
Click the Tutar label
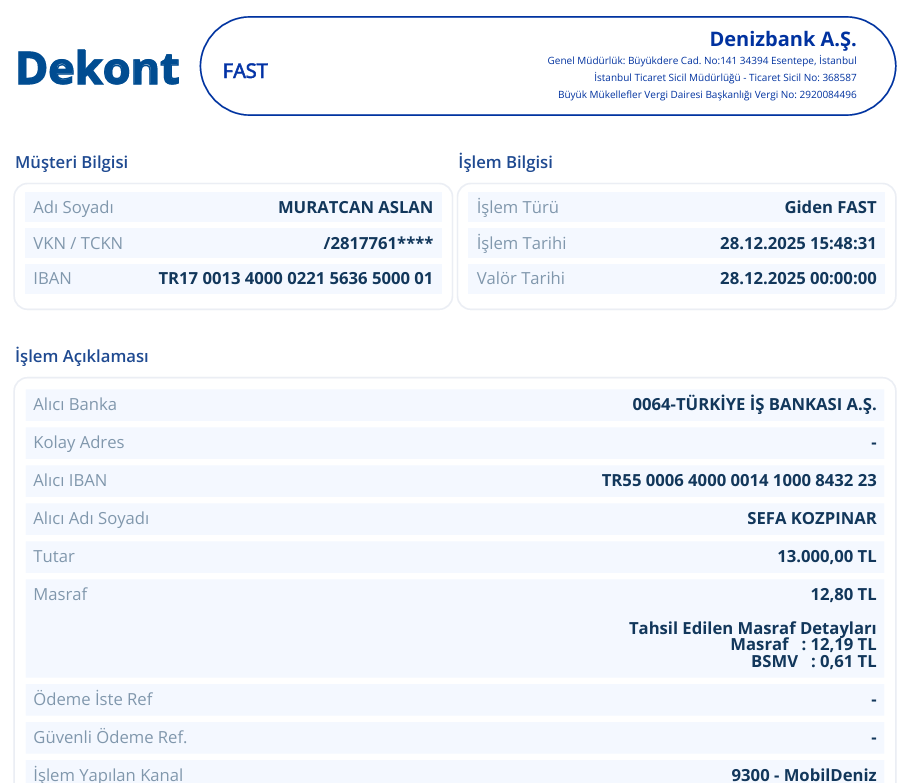tap(54, 556)
